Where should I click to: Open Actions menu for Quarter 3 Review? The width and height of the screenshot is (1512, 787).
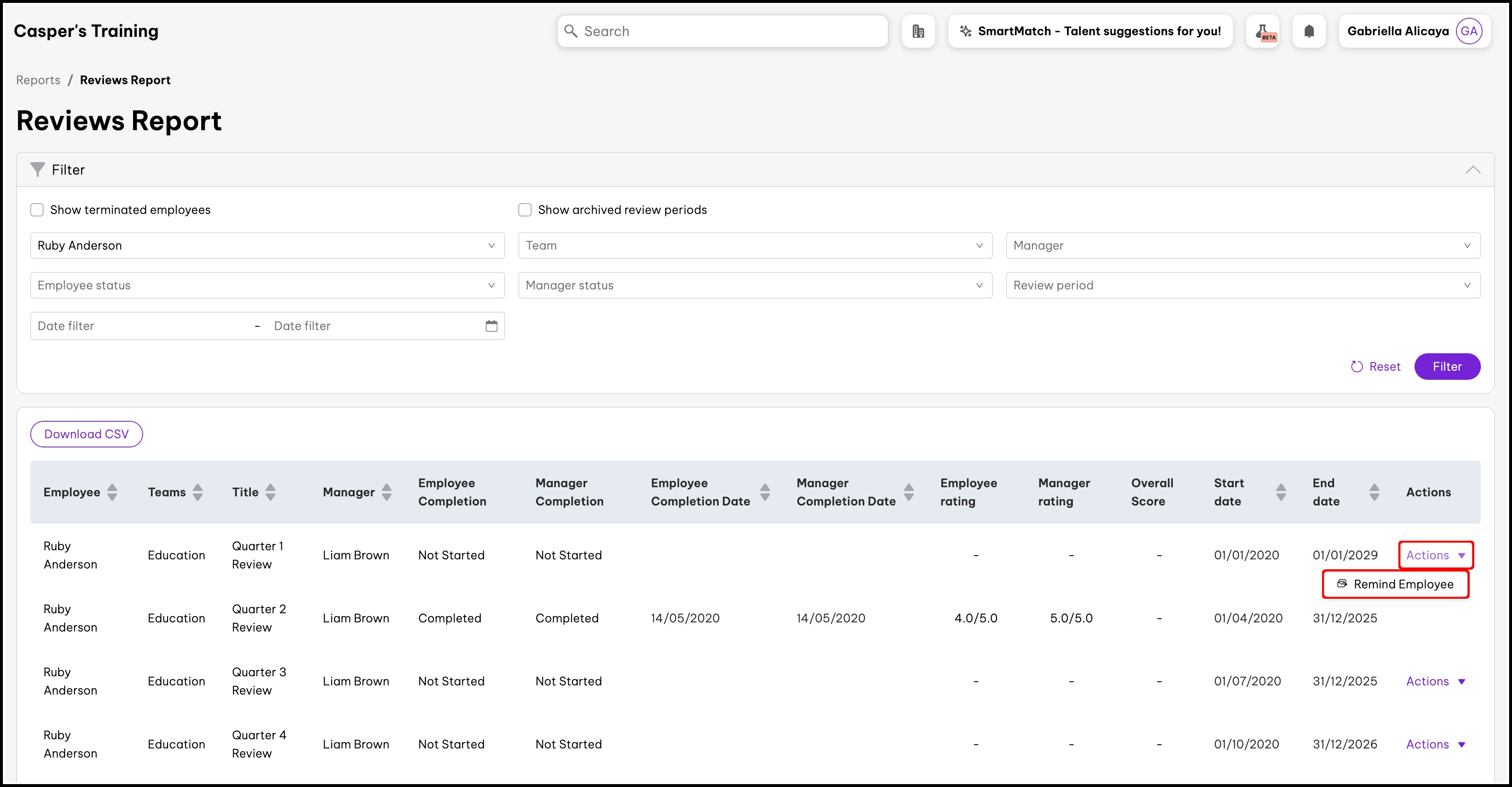pos(1435,681)
